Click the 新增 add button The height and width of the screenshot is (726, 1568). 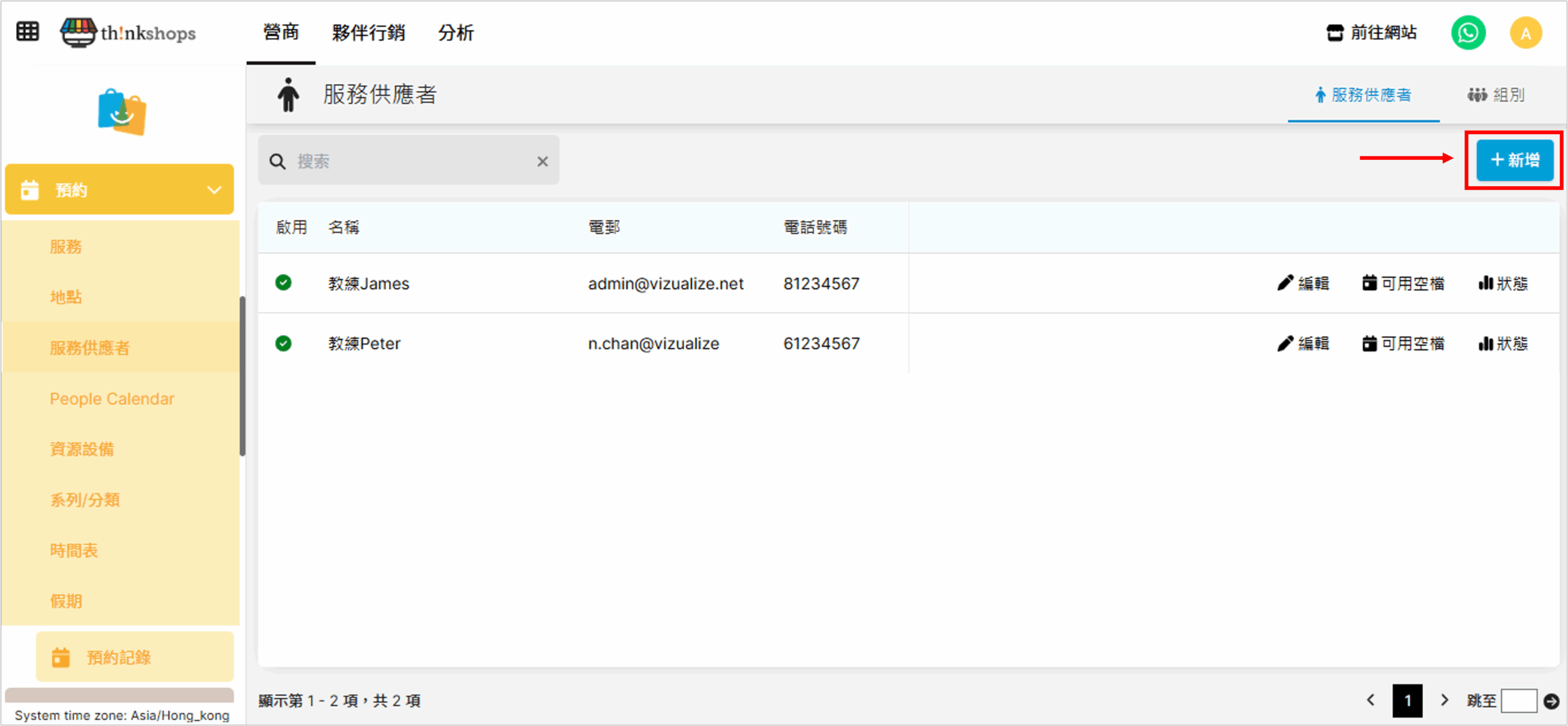pos(1514,160)
